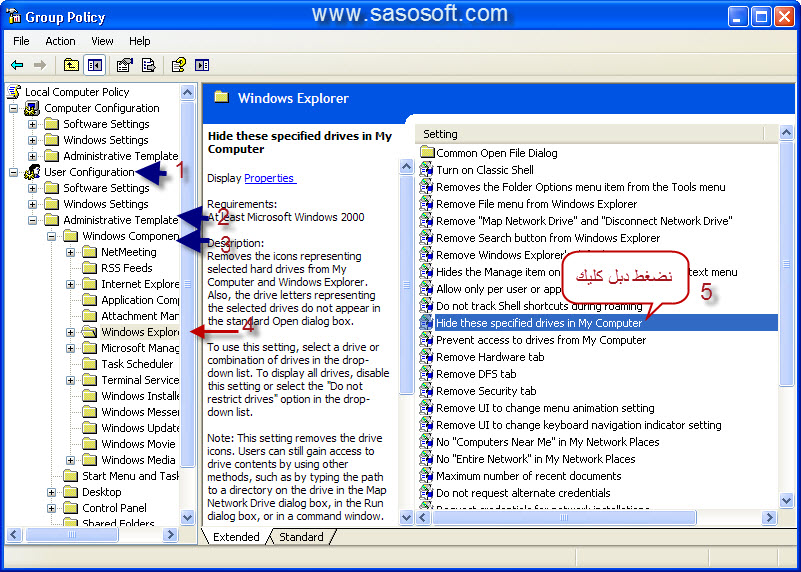Click the Remove Security tab policy icon
Image resolution: width=801 pixels, height=572 pixels.
(x=426, y=391)
